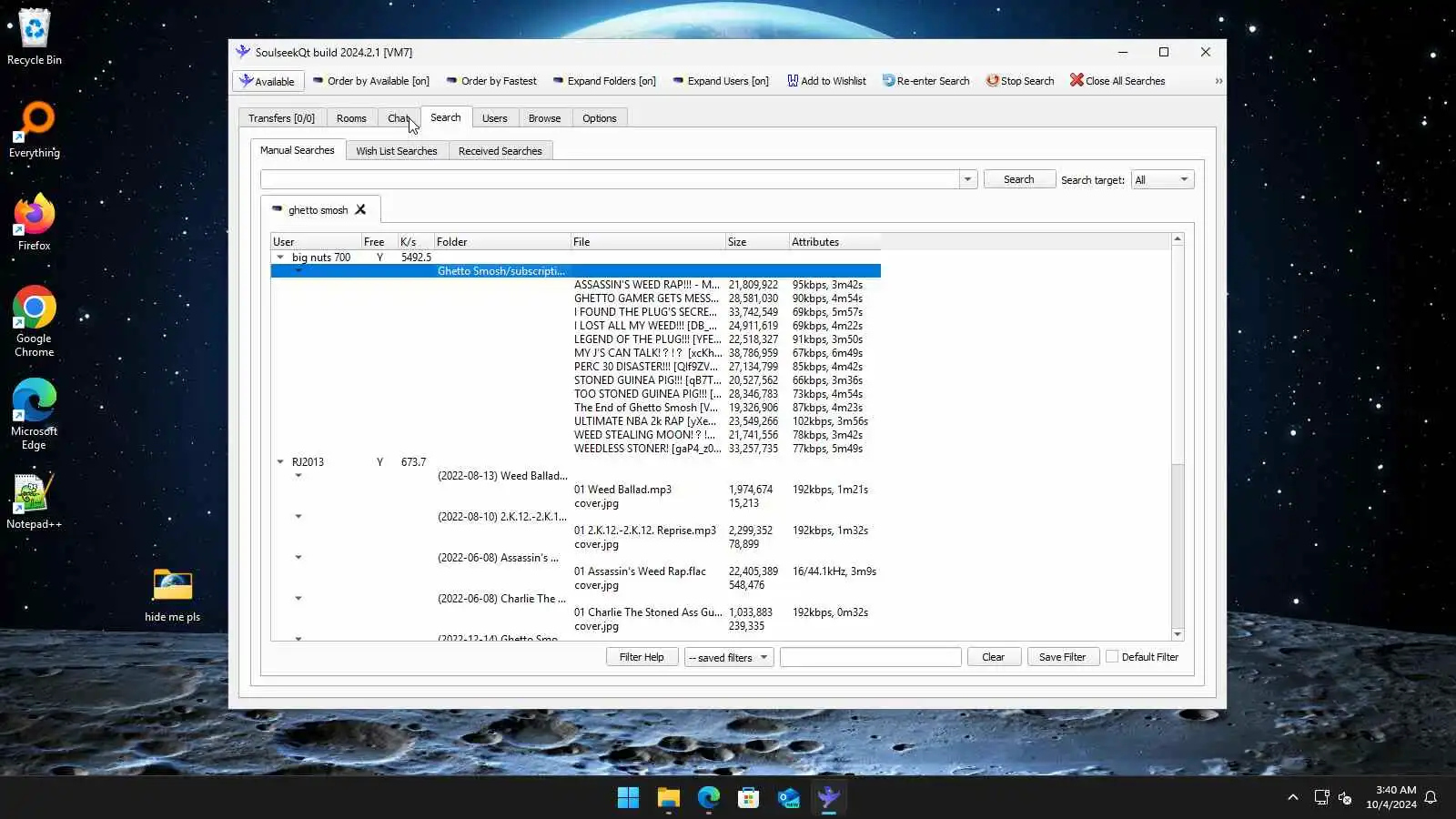Open the Windows Start menu
The height and width of the screenshot is (819, 1456).
pyautogui.click(x=628, y=798)
